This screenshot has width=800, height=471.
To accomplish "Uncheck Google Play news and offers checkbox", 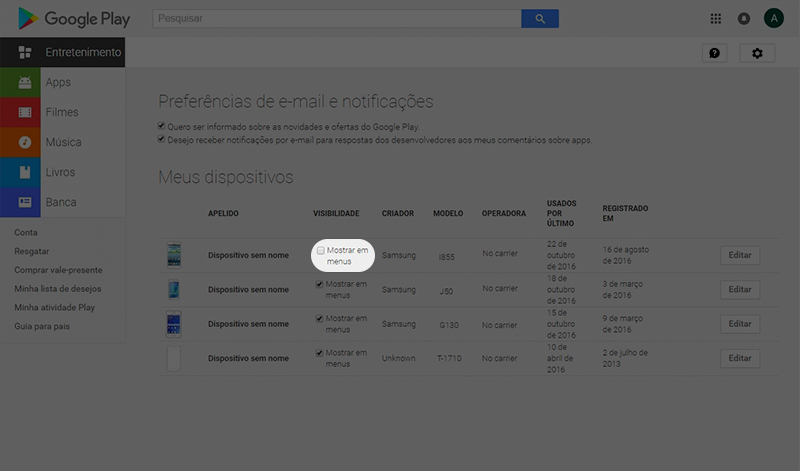I will pyautogui.click(x=162, y=126).
